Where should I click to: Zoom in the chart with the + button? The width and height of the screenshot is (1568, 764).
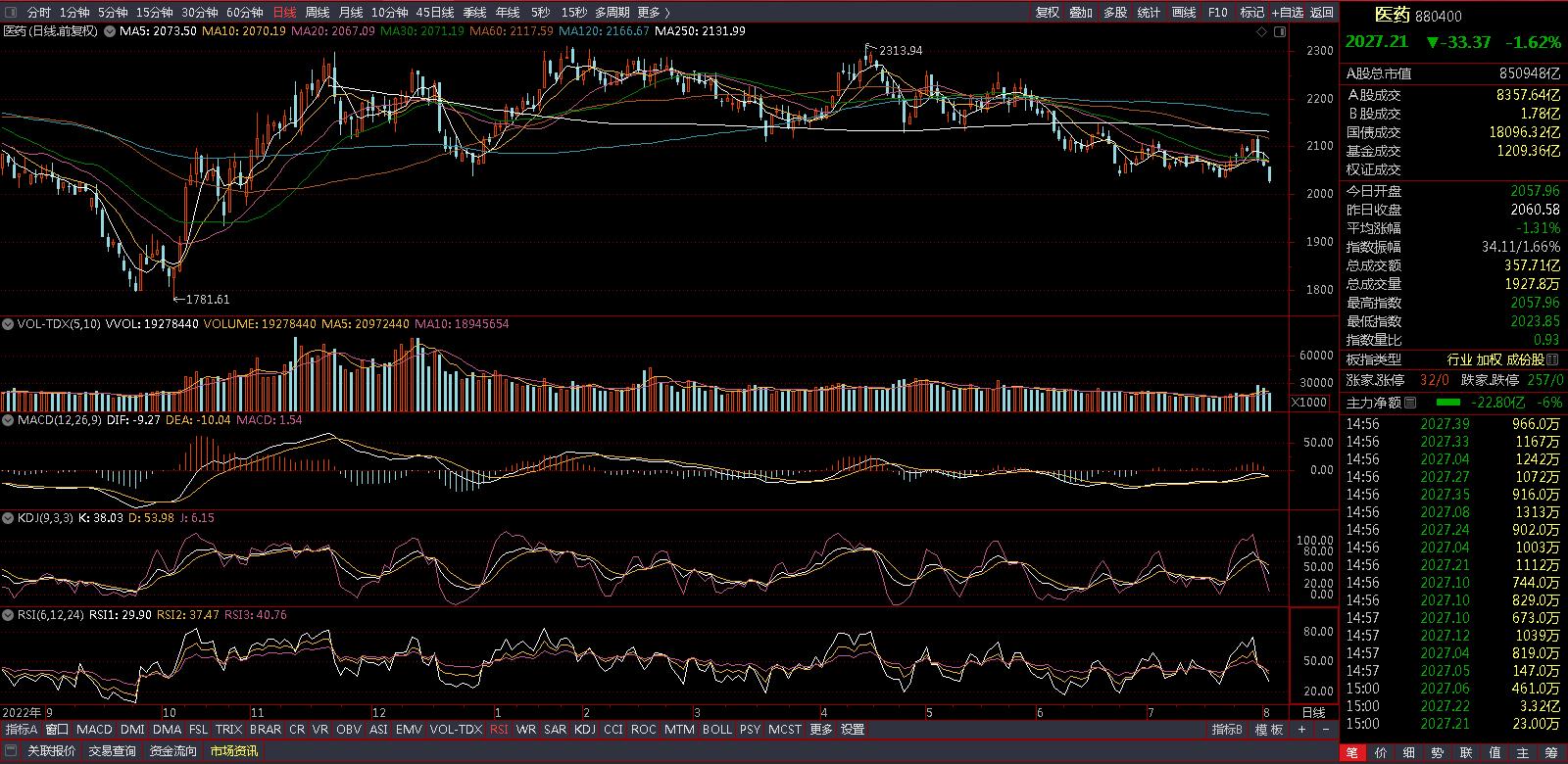pos(1301,730)
